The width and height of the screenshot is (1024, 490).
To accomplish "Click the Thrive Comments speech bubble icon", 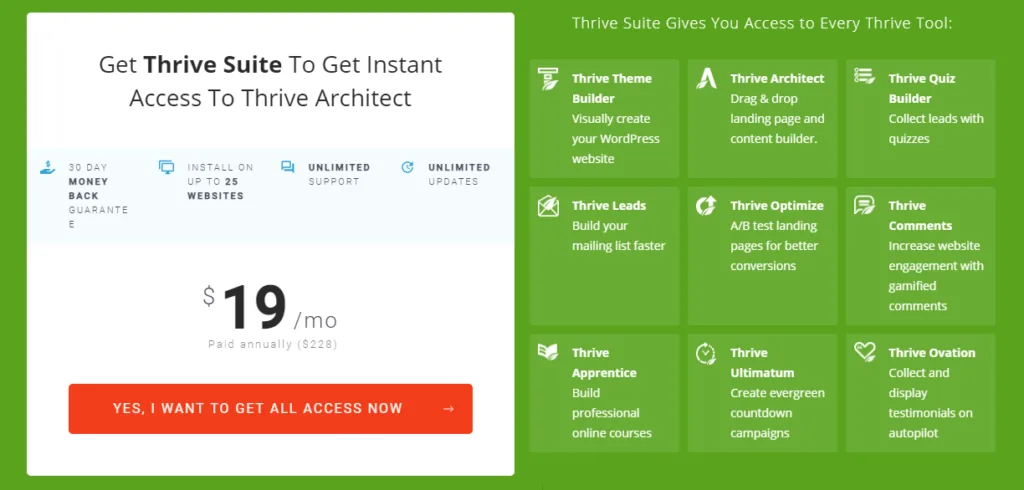I will click(865, 205).
